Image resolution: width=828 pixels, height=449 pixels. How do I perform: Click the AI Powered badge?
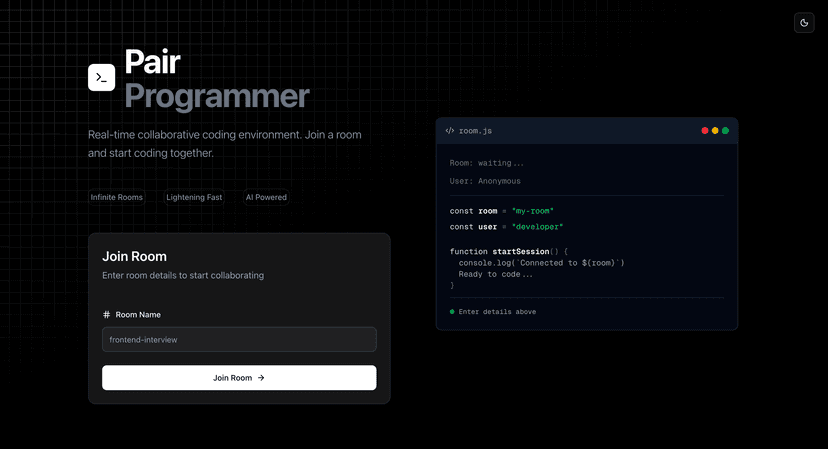(x=266, y=197)
